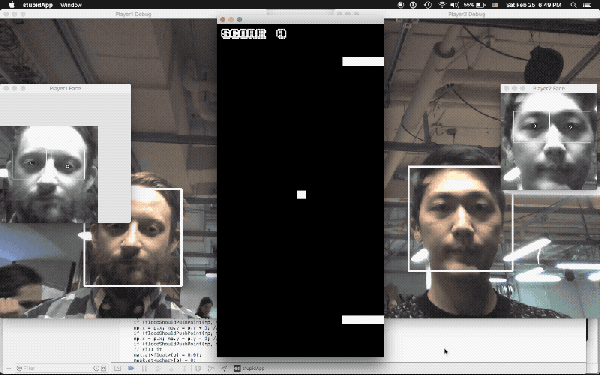Image resolution: width=600 pixels, height=375 pixels.
Task: Open the US flag input source menu
Action: [x=495, y=5]
